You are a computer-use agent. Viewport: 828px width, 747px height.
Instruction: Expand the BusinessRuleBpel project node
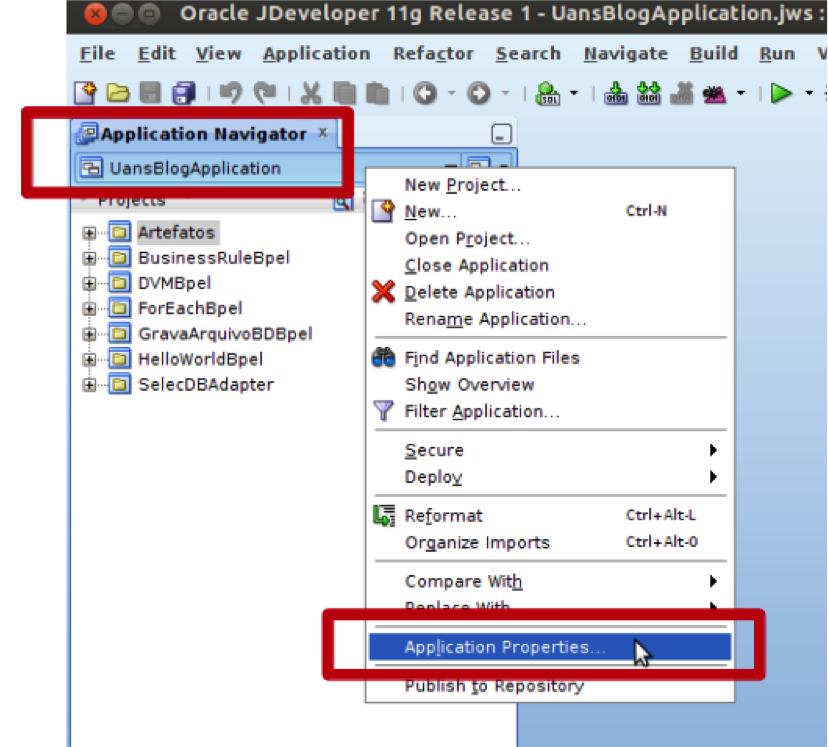pyautogui.click(x=89, y=258)
